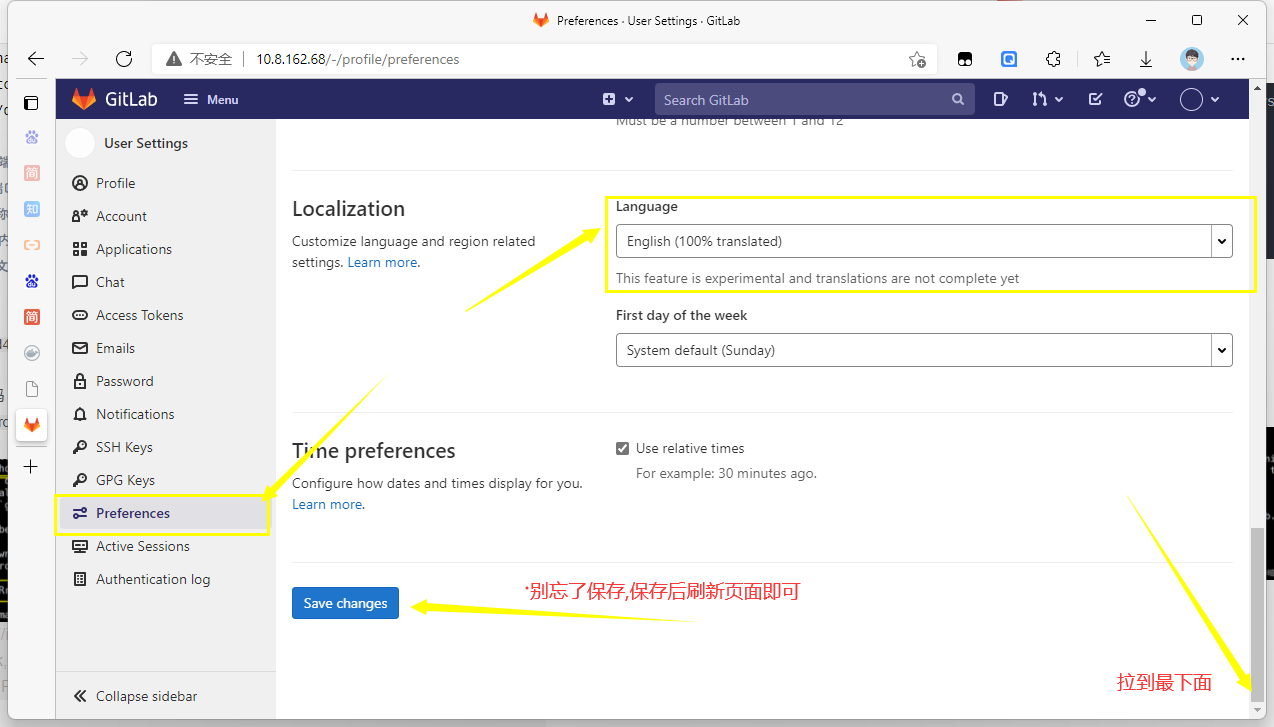Open the Issues icon in the header
This screenshot has width=1274, height=727.
pyautogui.click(x=1001, y=99)
